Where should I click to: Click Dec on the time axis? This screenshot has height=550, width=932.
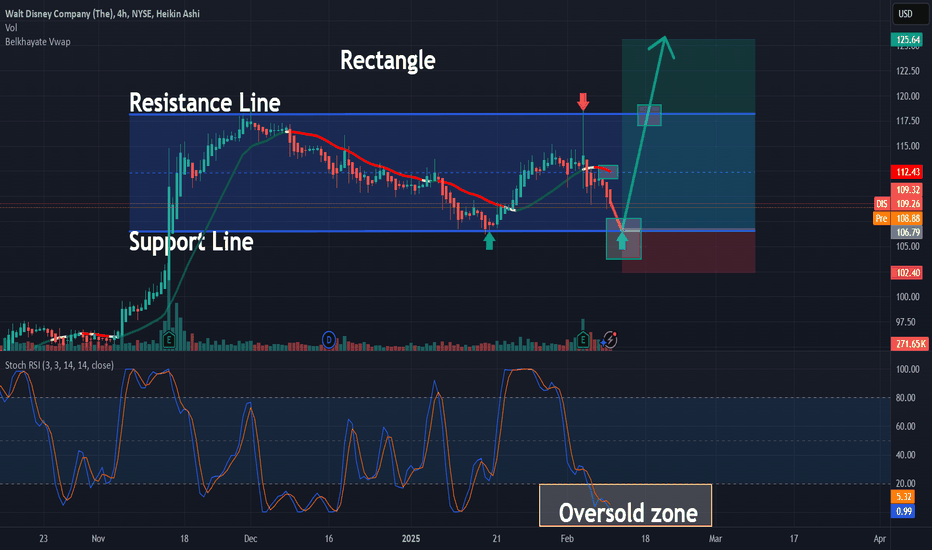(250, 539)
